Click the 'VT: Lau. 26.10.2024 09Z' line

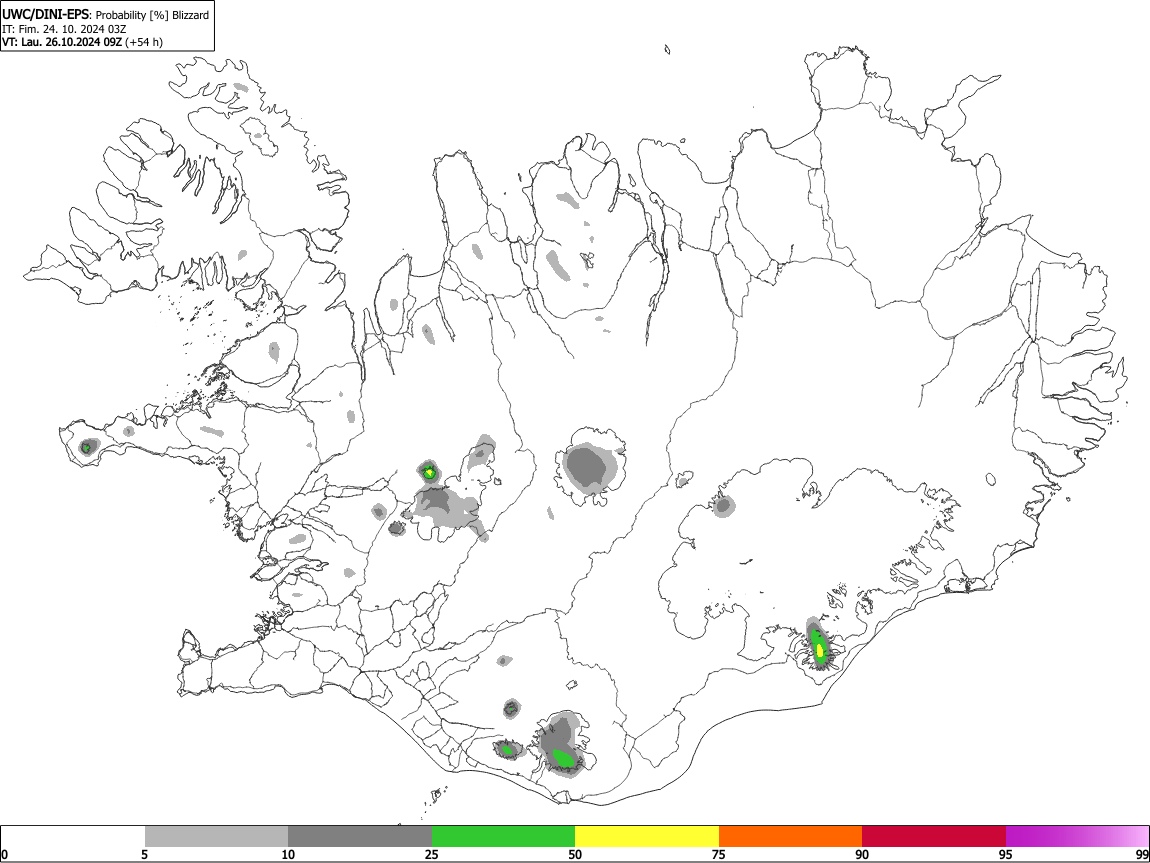tap(62, 42)
